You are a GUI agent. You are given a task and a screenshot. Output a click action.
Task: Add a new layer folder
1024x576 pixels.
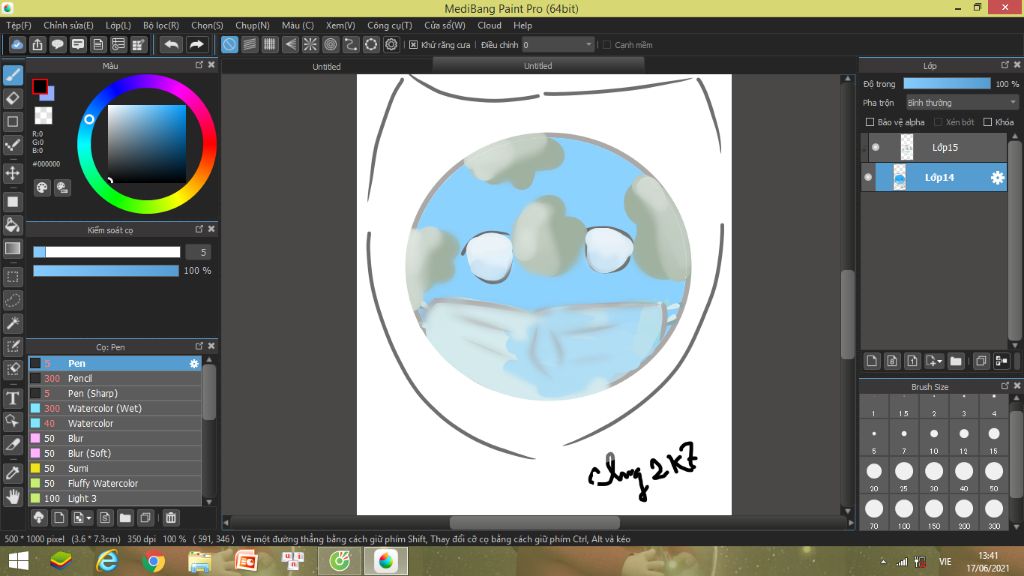coord(956,361)
